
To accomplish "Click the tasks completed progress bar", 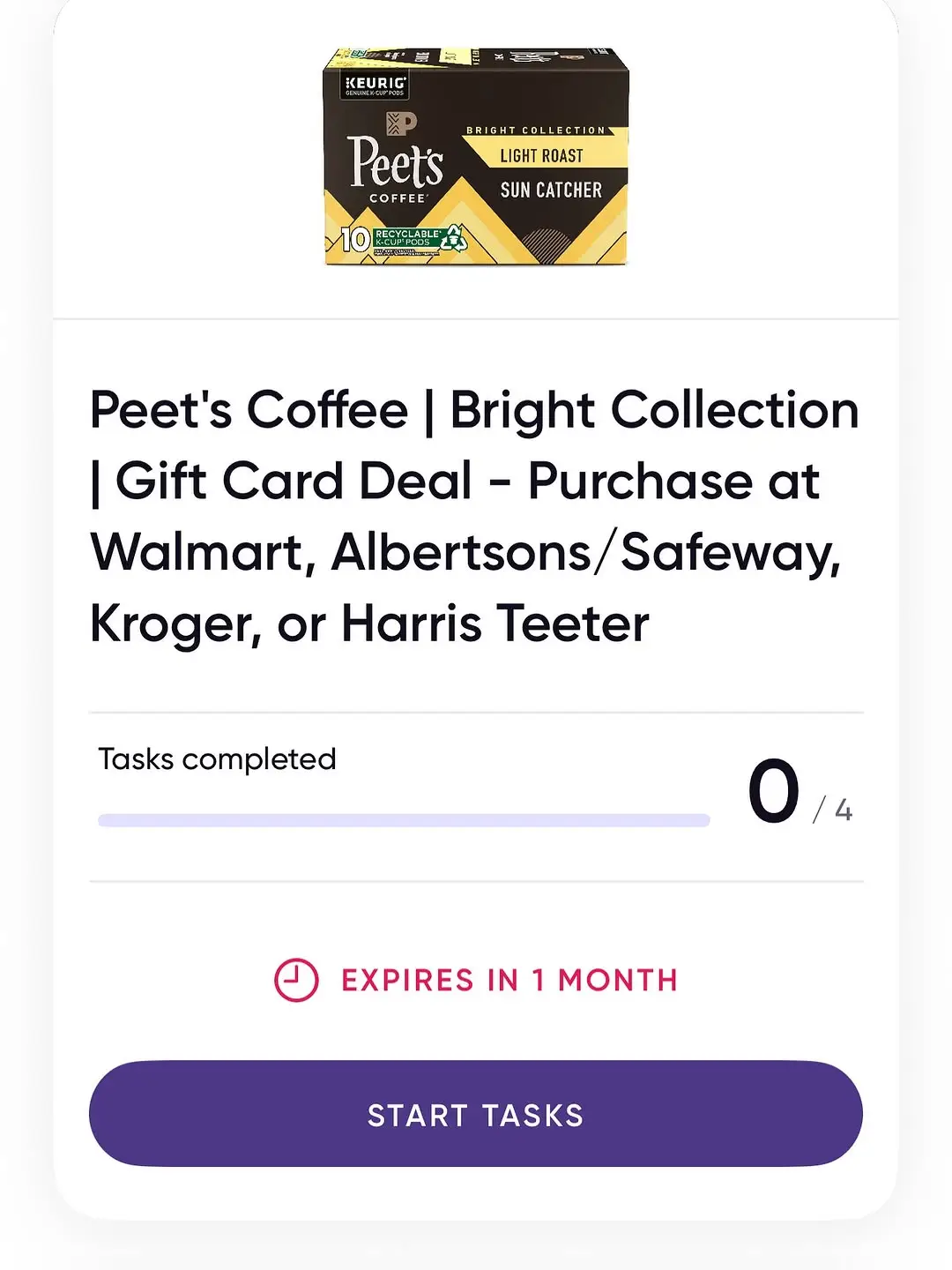I will (x=404, y=820).
